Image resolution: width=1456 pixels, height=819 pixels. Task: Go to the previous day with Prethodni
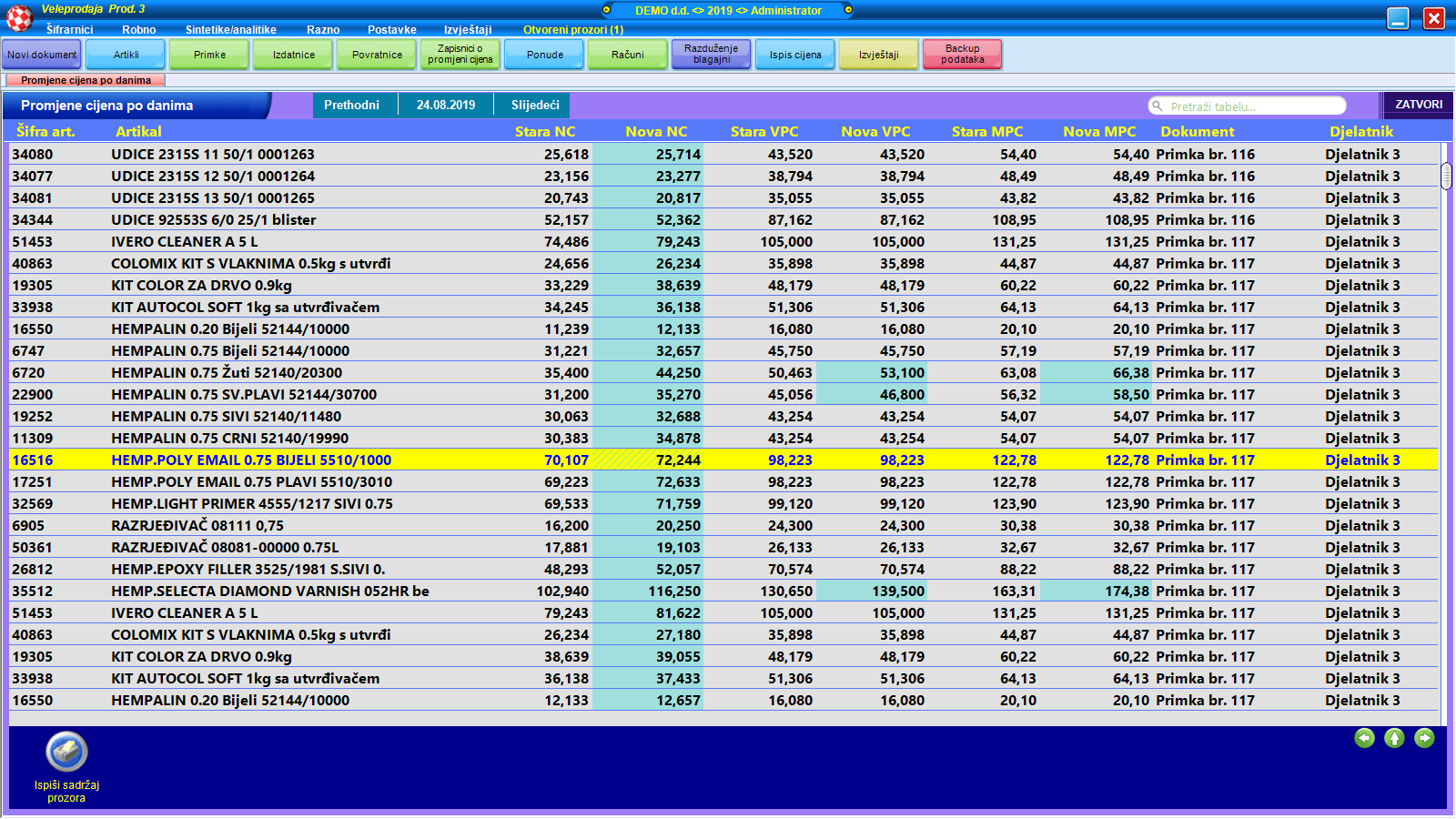[351, 106]
